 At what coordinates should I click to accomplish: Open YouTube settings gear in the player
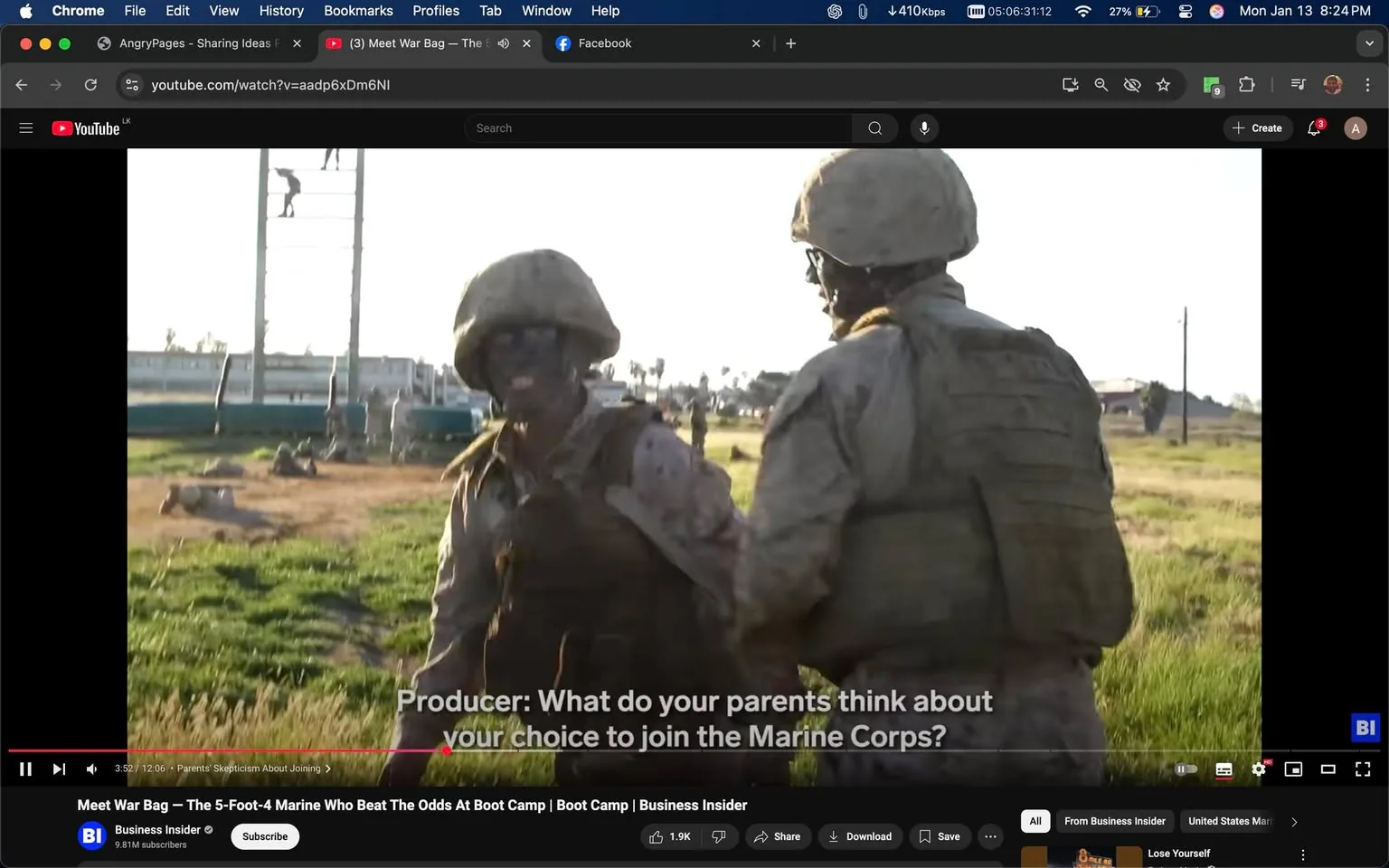[1258, 769]
